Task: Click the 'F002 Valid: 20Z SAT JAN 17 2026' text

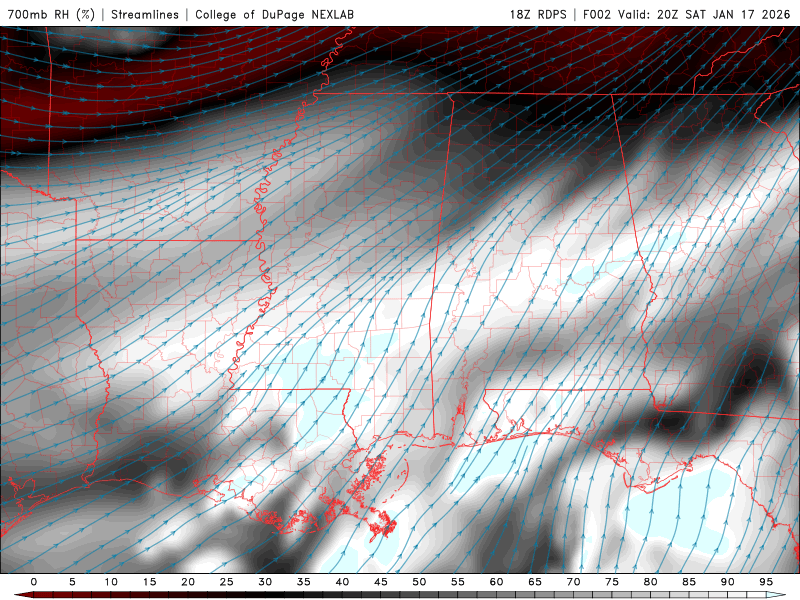Action: (686, 14)
